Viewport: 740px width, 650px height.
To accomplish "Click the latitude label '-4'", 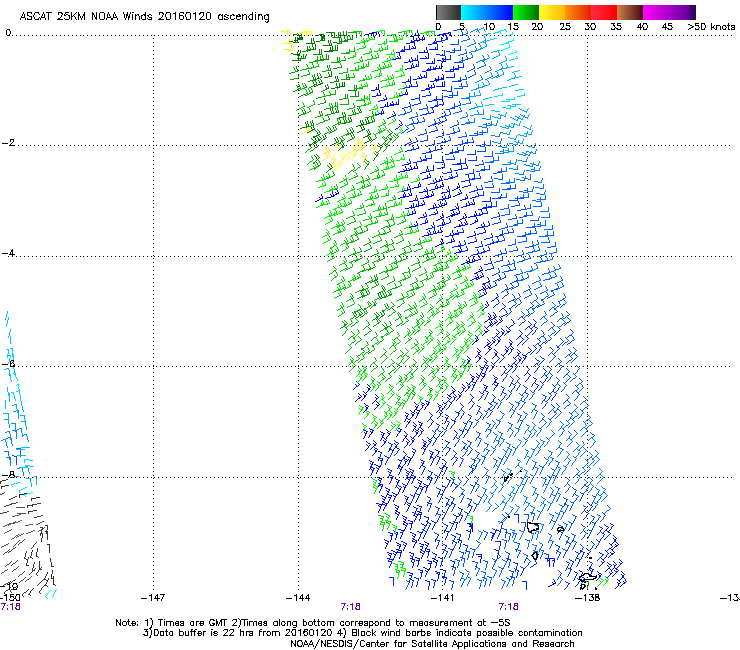I will tap(8, 253).
